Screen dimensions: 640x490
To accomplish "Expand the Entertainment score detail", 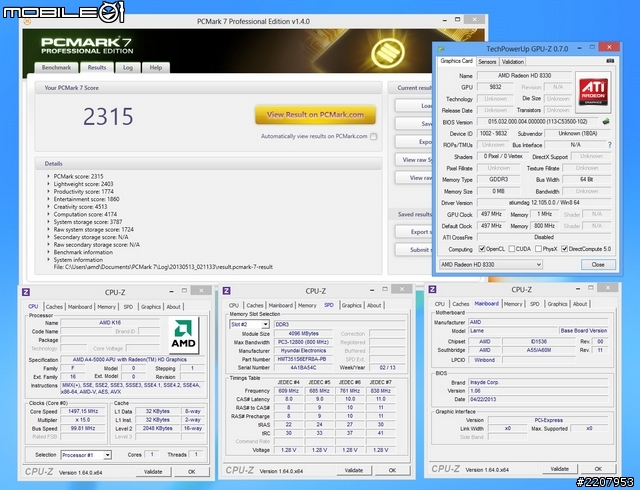I will coord(49,199).
